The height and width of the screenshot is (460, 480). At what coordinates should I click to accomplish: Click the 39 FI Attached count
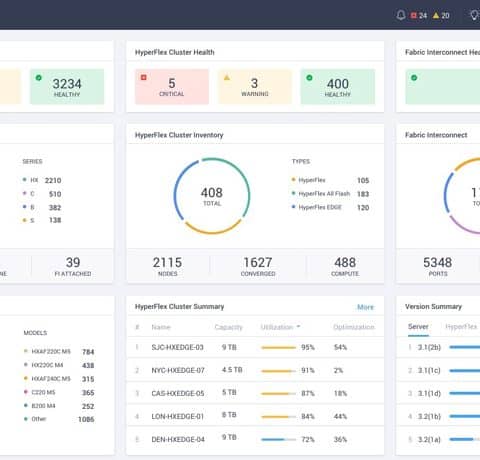73,266
